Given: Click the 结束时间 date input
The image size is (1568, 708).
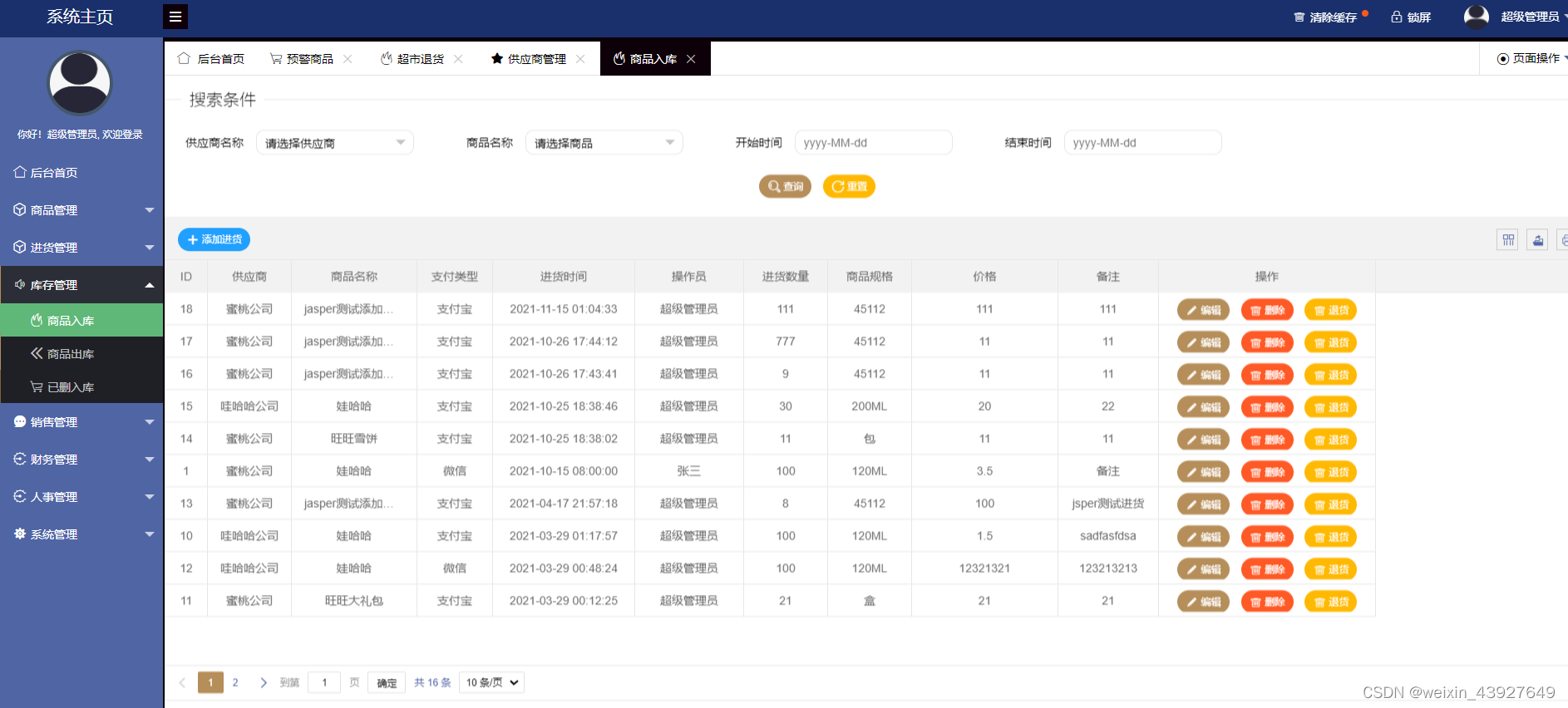Looking at the screenshot, I should (x=1142, y=143).
